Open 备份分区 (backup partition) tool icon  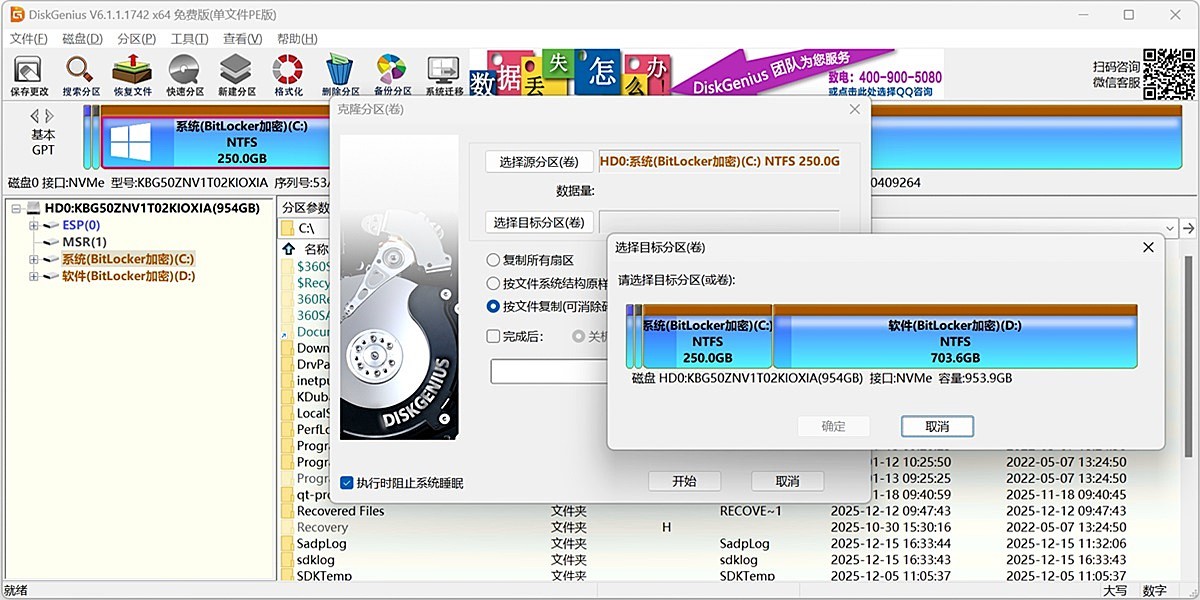pos(390,70)
